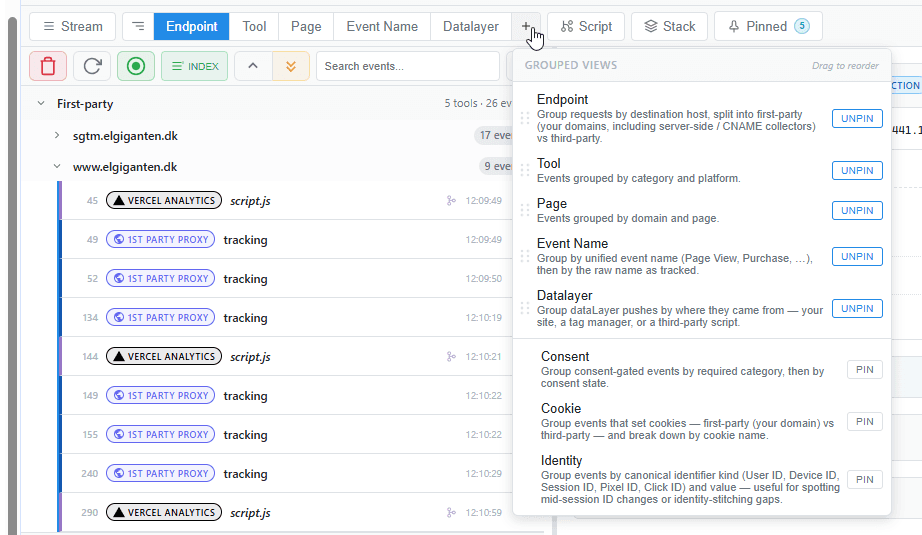Image resolution: width=922 pixels, height=535 pixels.
Task: Toggle the green recording button
Action: click(x=136, y=66)
